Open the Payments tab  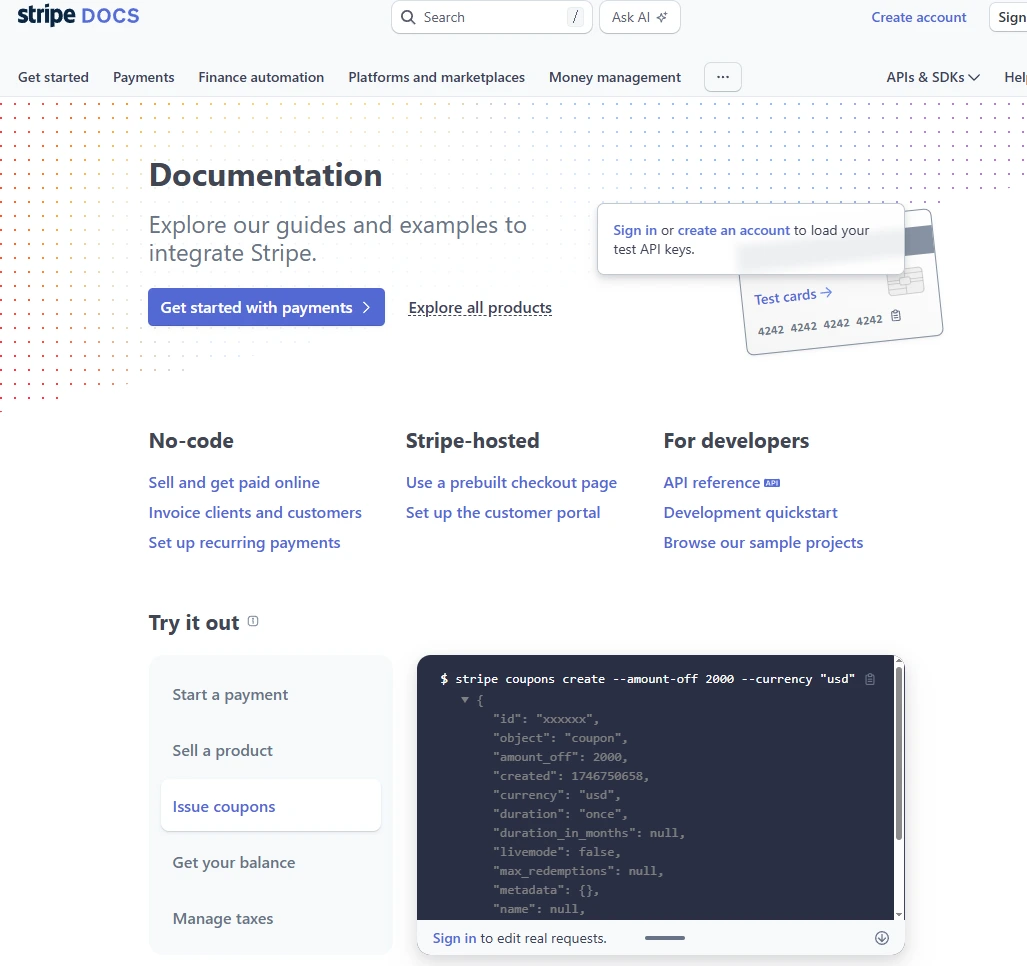[143, 77]
